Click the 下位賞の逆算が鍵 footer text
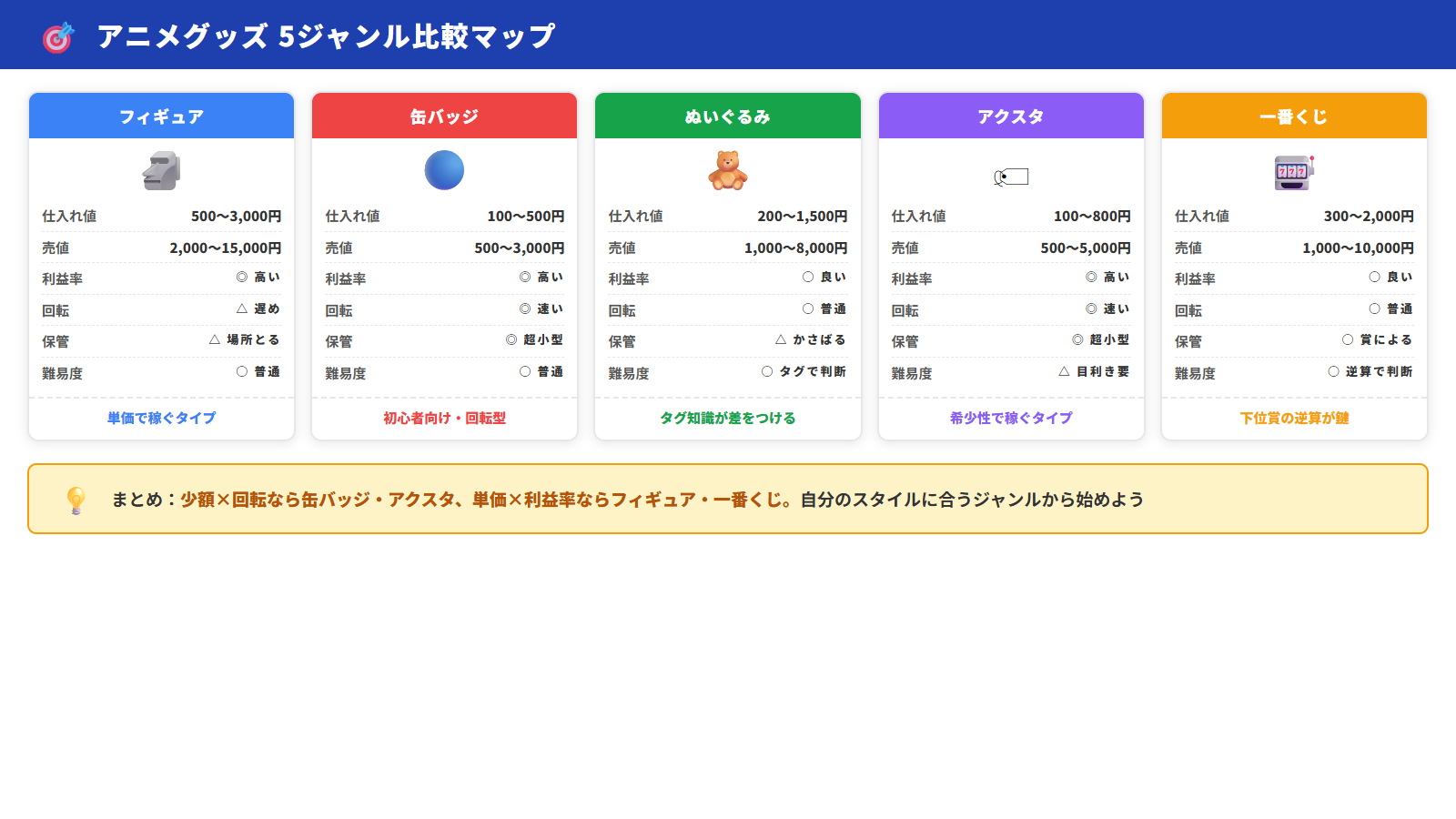Image resolution: width=1456 pixels, height=819 pixels. pyautogui.click(x=1294, y=418)
